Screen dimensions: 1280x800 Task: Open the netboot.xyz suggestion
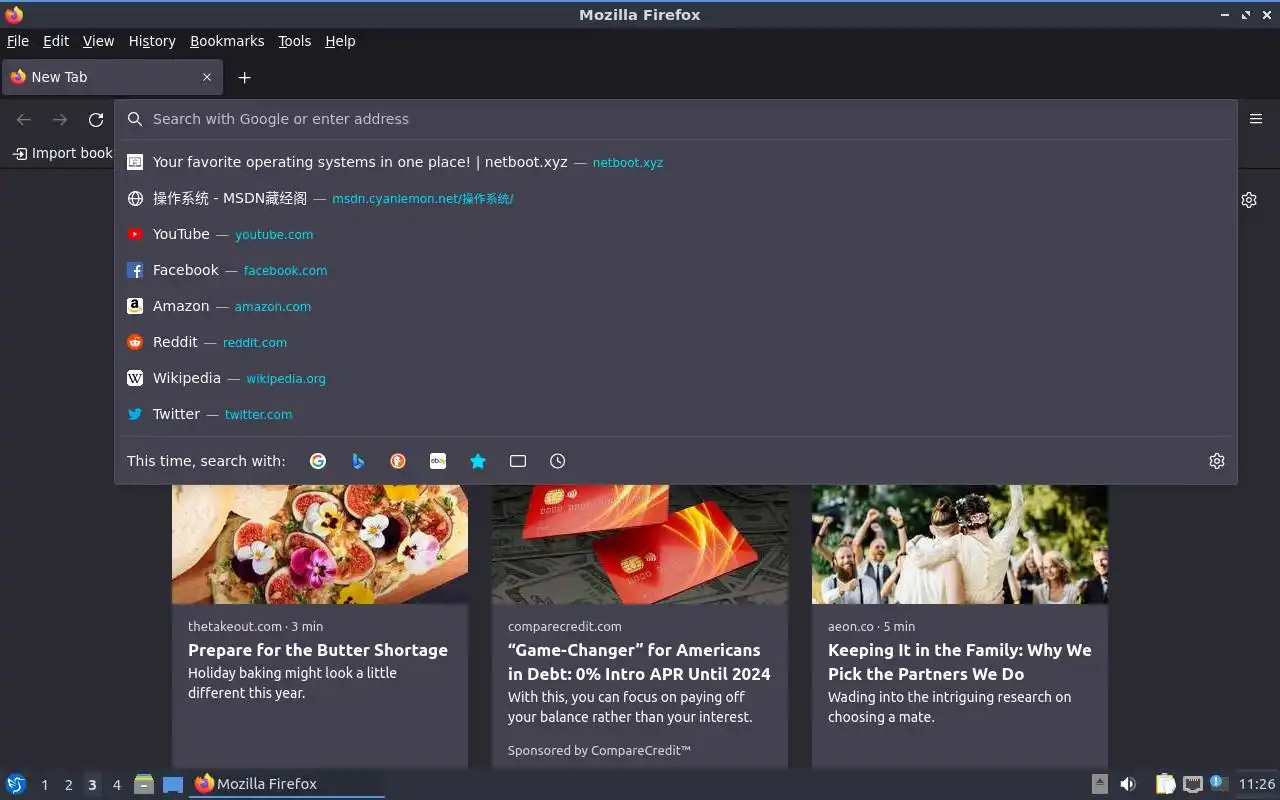676,162
